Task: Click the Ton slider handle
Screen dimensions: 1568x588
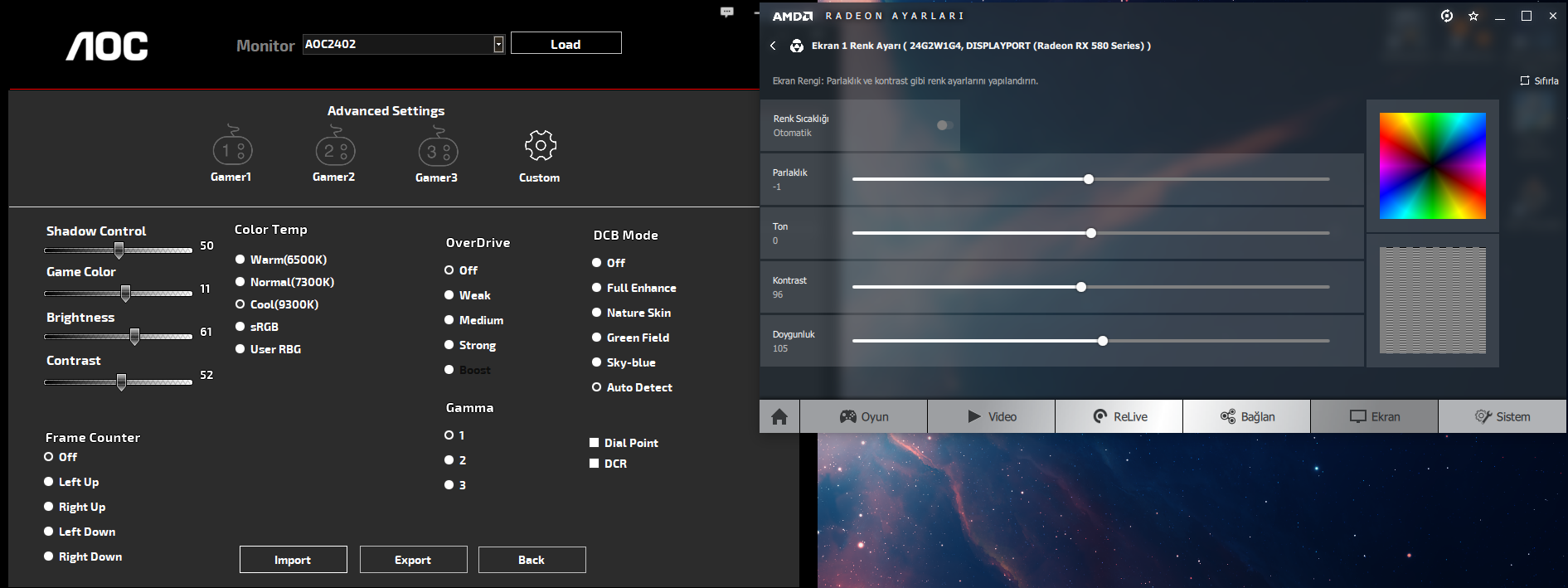Action: pos(1091,233)
